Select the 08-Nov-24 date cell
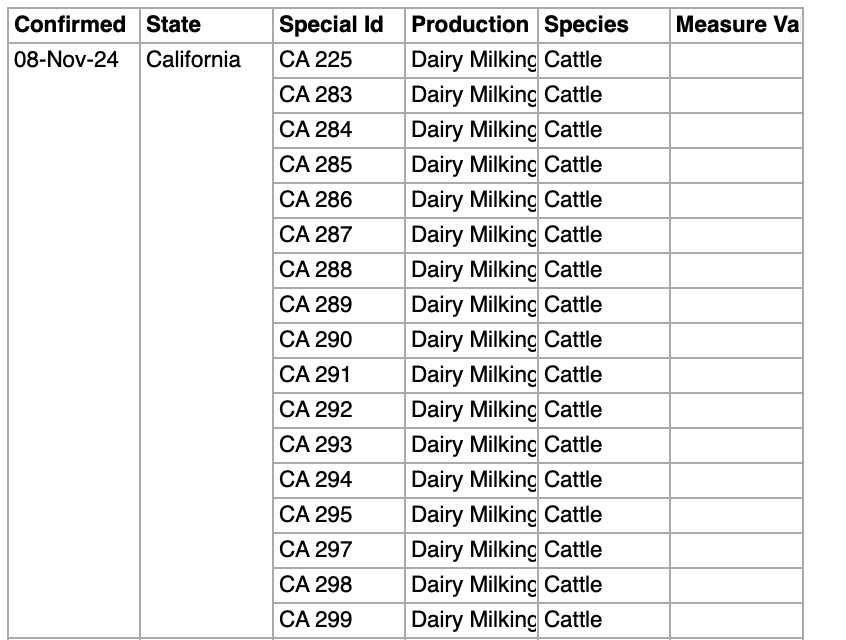The width and height of the screenshot is (846, 640). tap(66, 60)
